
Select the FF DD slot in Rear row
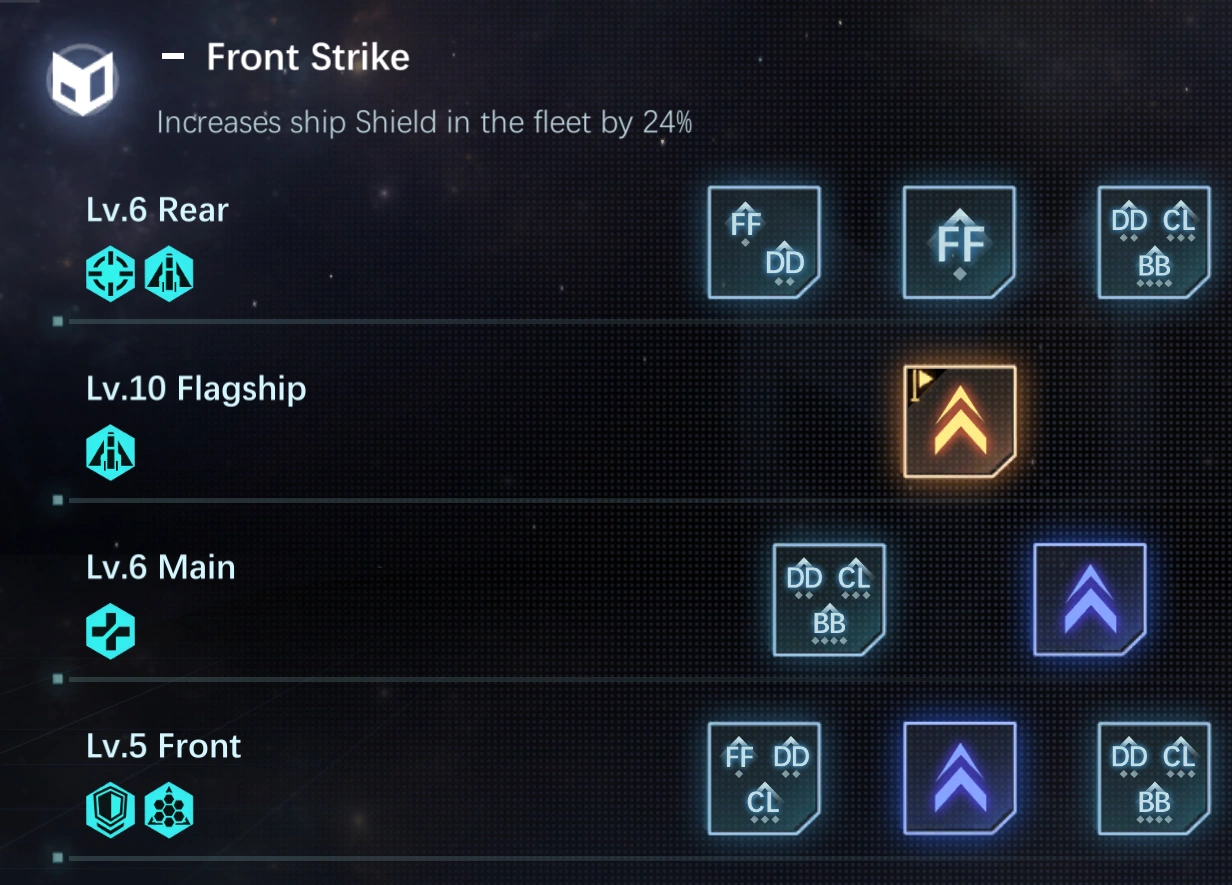click(764, 243)
